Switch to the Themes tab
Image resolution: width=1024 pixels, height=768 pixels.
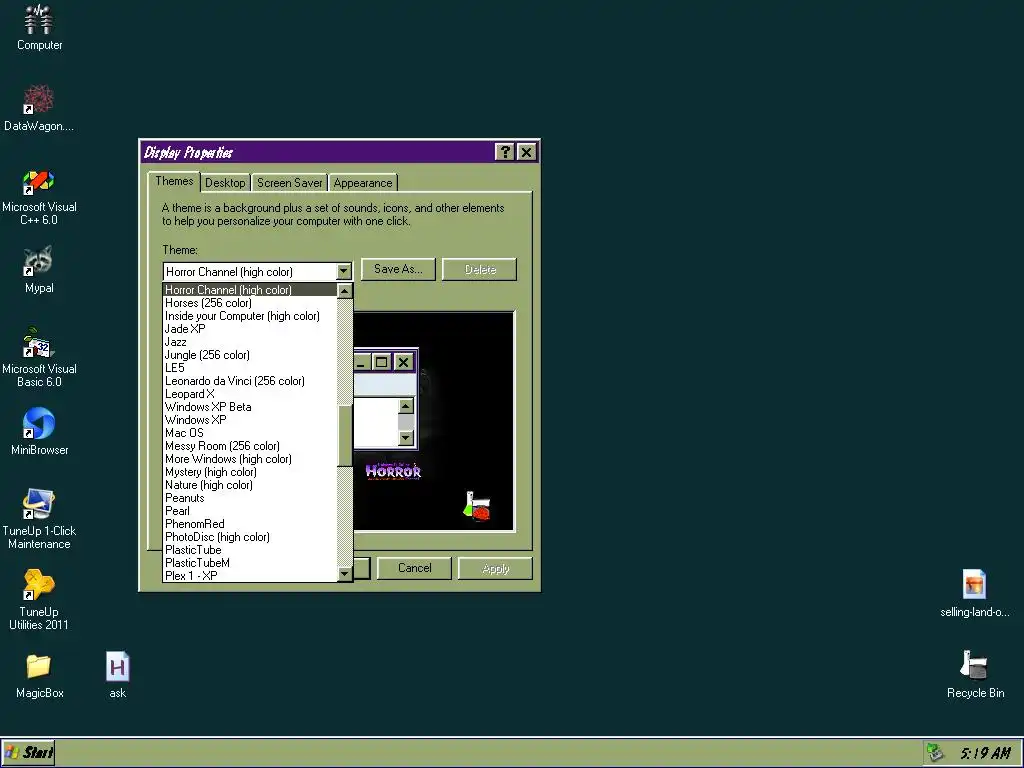[174, 182]
